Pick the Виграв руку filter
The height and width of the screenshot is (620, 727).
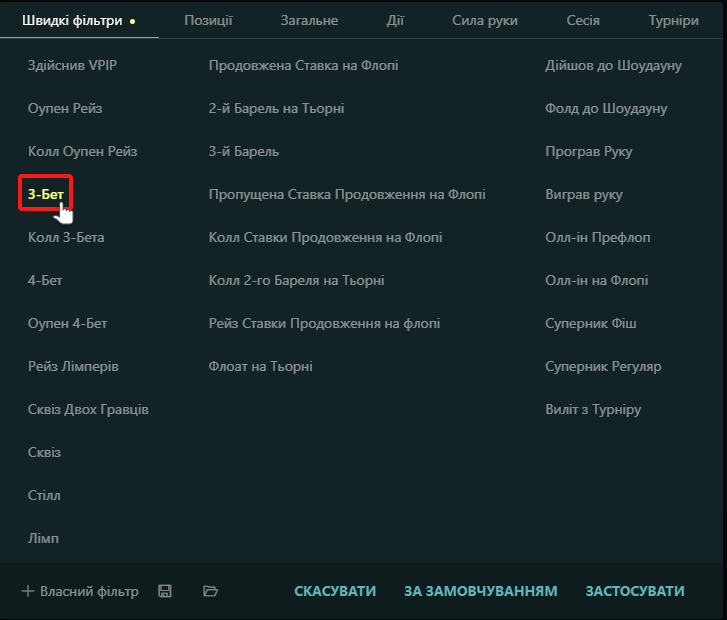(x=584, y=194)
